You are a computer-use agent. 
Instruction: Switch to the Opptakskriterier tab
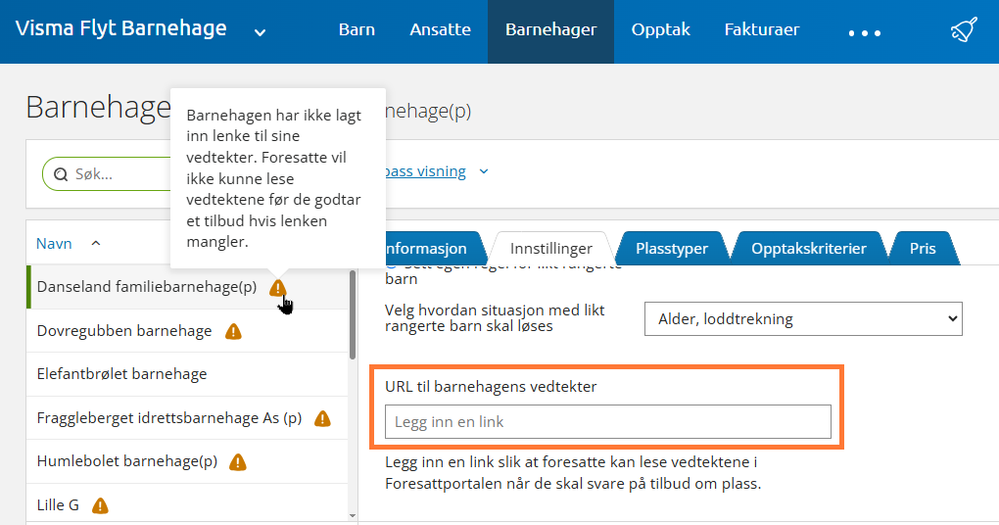coord(809,248)
